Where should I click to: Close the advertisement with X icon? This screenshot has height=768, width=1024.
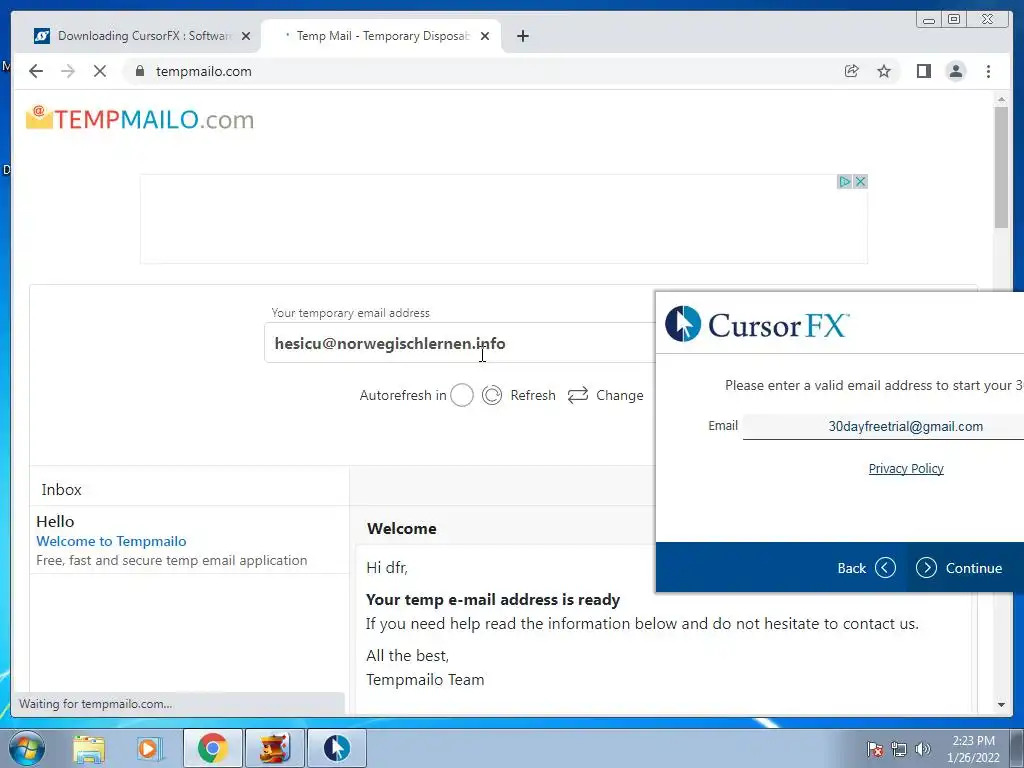[861, 182]
